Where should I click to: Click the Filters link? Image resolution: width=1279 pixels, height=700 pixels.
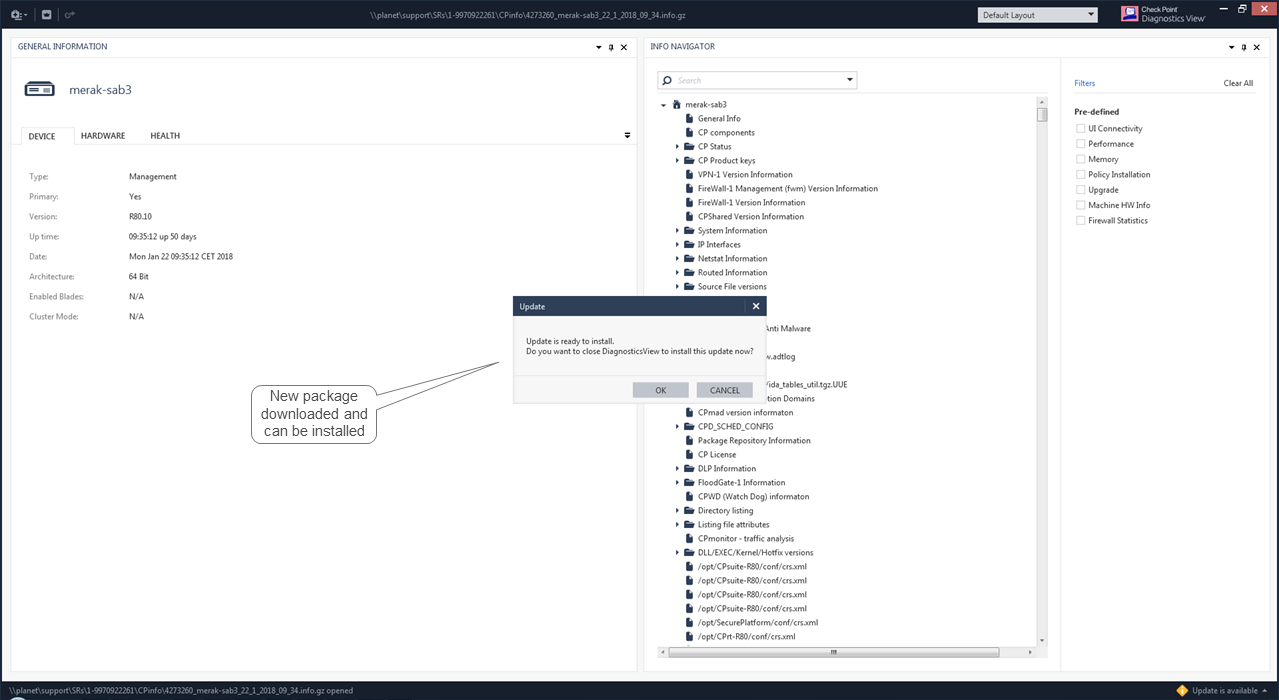point(1085,83)
